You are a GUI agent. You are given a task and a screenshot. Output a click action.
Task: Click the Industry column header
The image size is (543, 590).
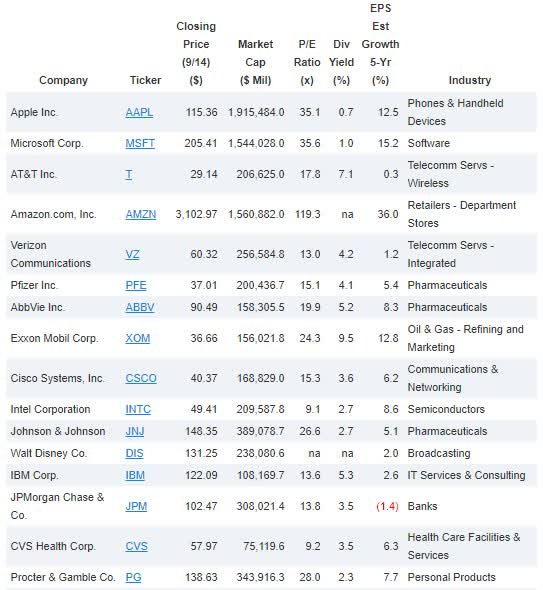coord(470,80)
